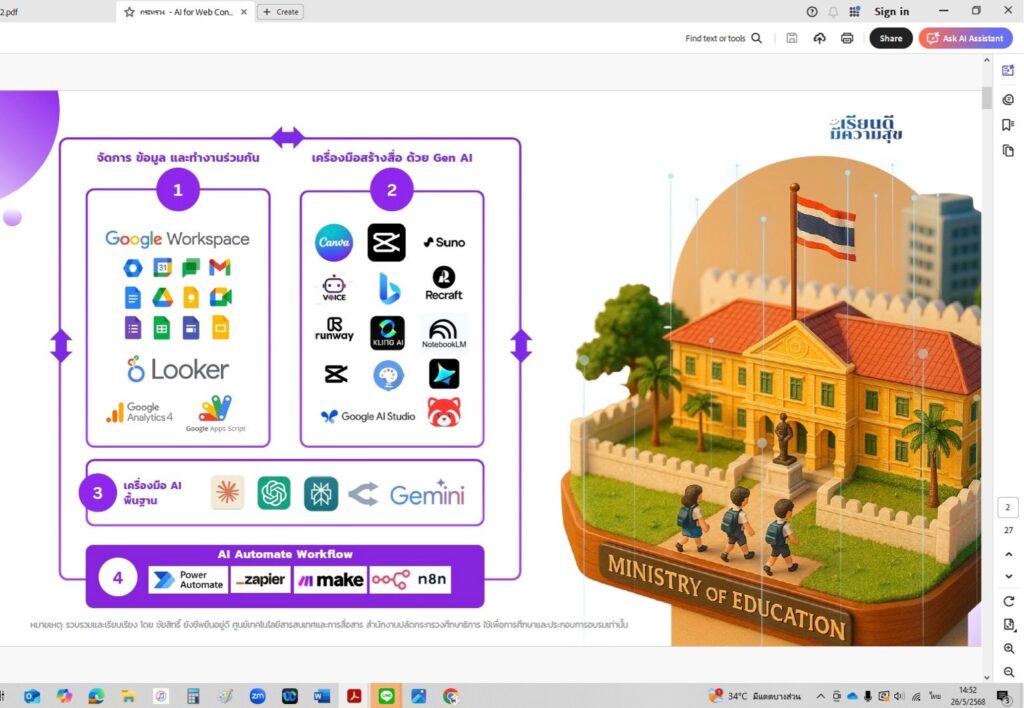Click the Sign in link
The height and width of the screenshot is (708, 1024).
891,12
